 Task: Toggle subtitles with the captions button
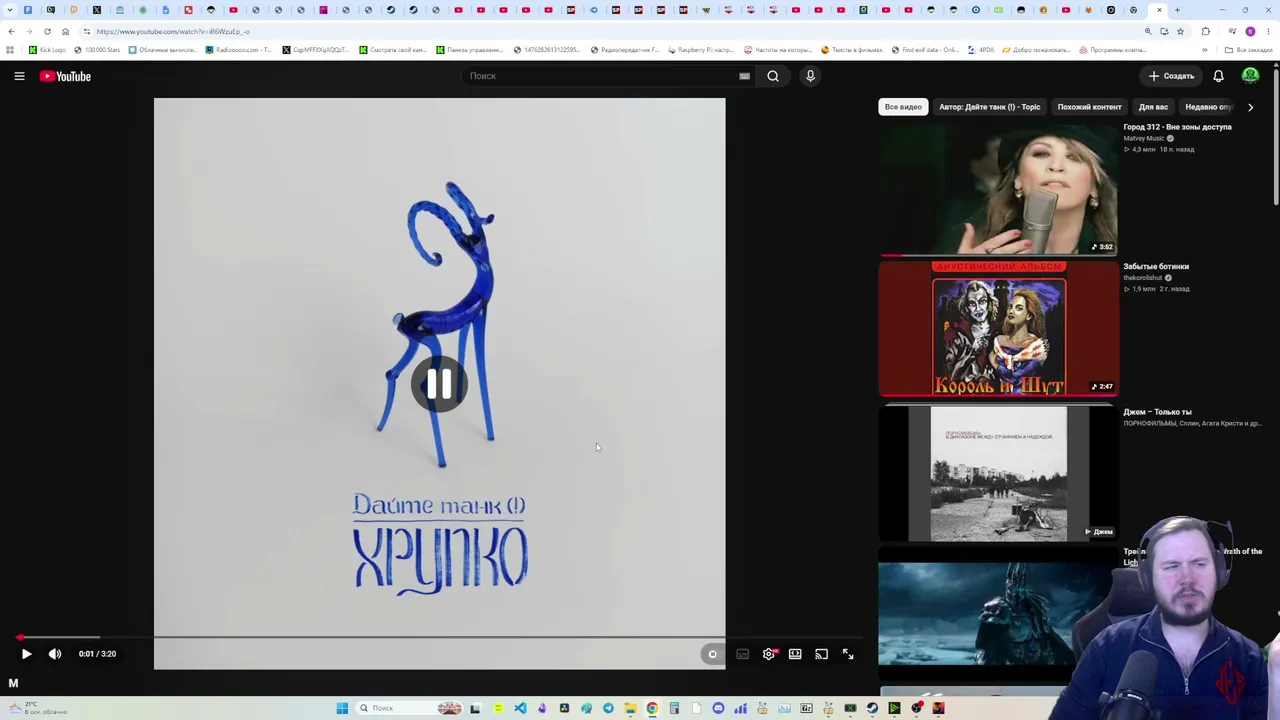tap(742, 655)
